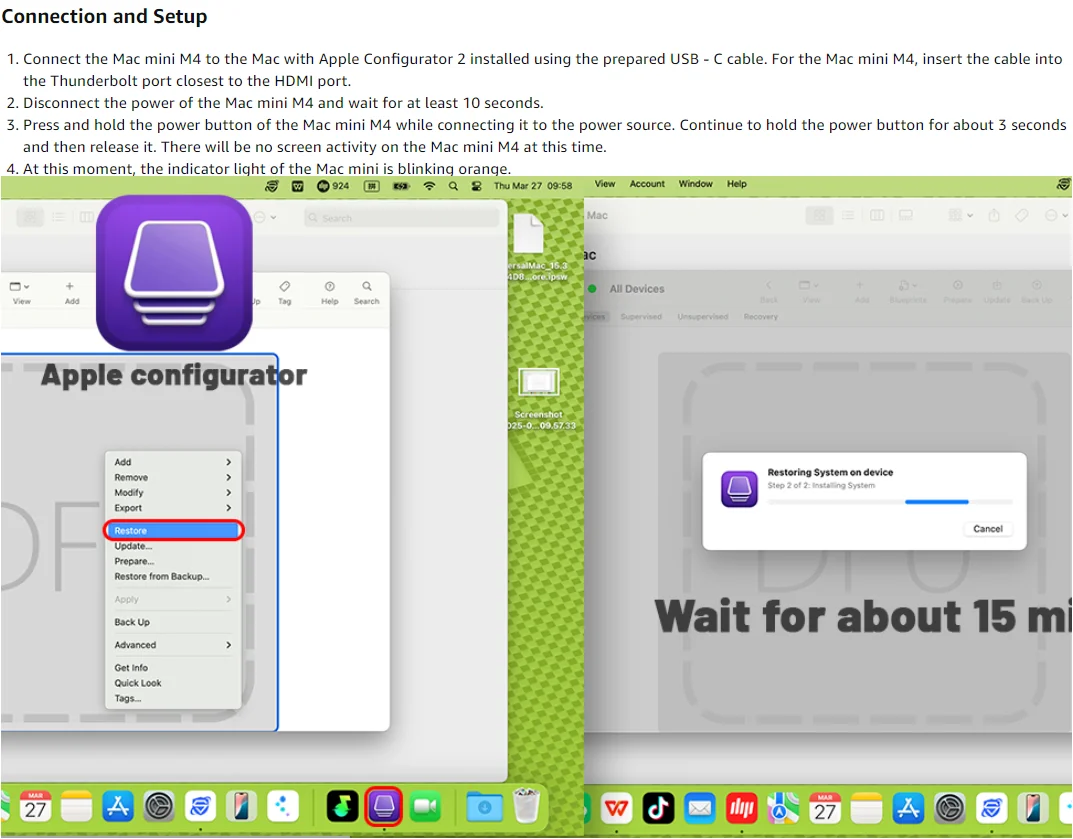Click the Installing System progress bar

[890, 502]
